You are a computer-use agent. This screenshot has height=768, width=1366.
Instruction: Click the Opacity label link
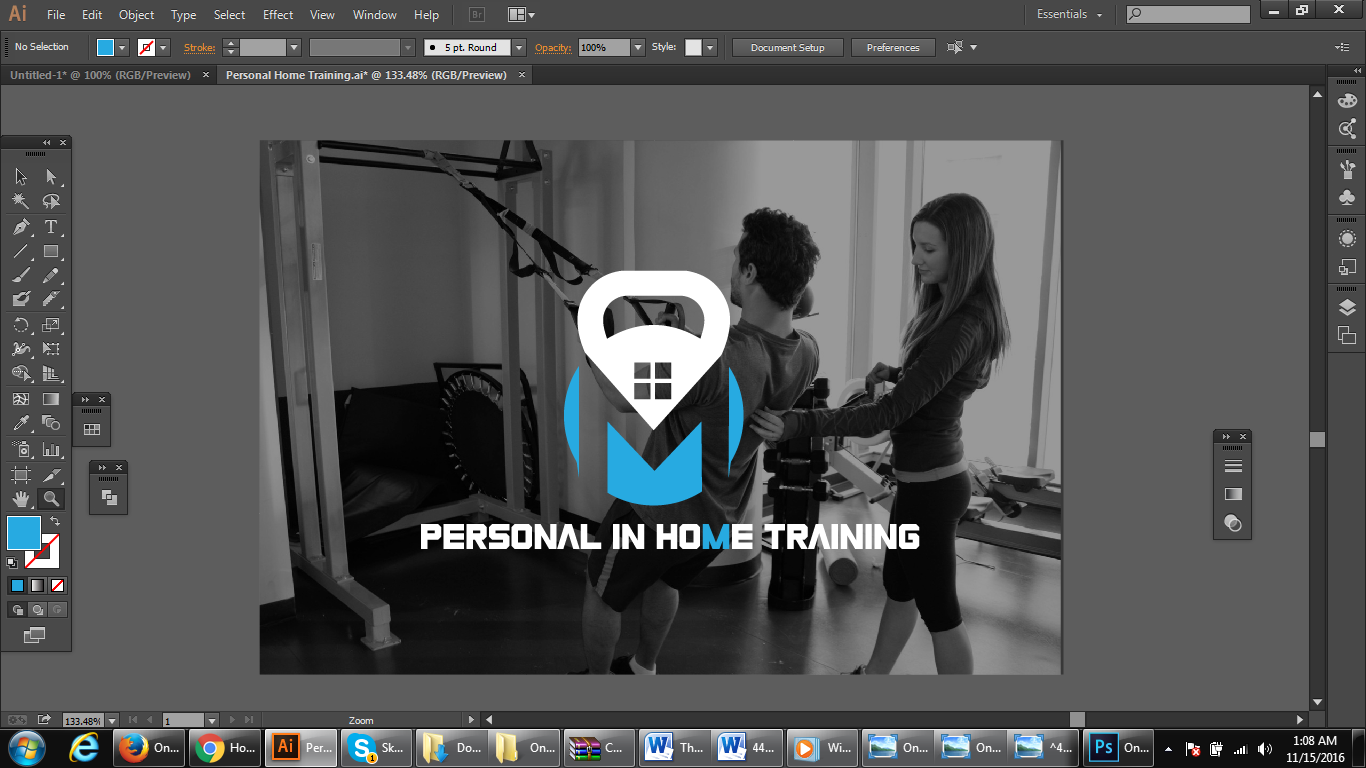click(x=553, y=47)
